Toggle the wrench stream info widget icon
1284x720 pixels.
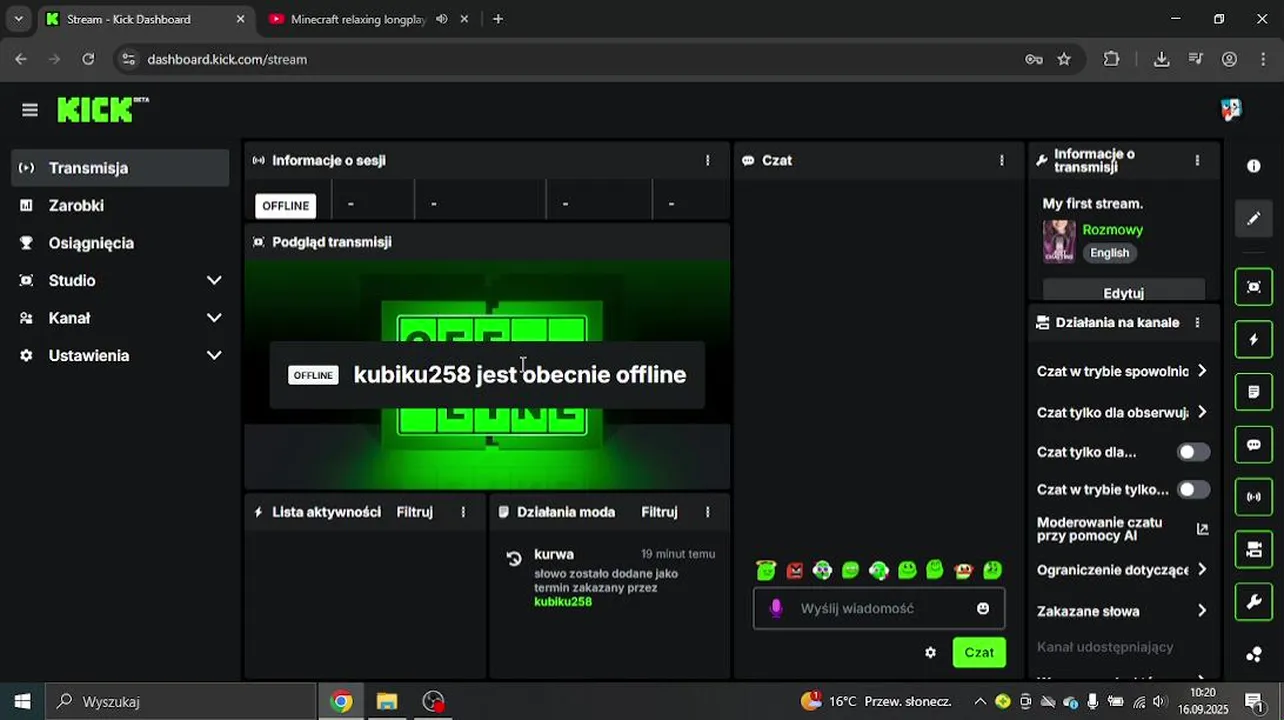(1254, 602)
